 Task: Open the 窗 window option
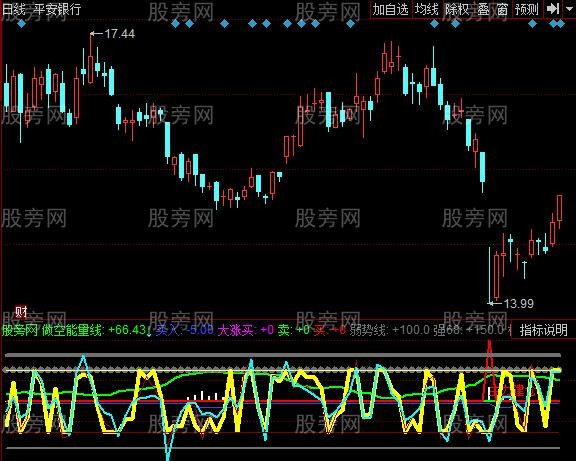click(x=502, y=9)
